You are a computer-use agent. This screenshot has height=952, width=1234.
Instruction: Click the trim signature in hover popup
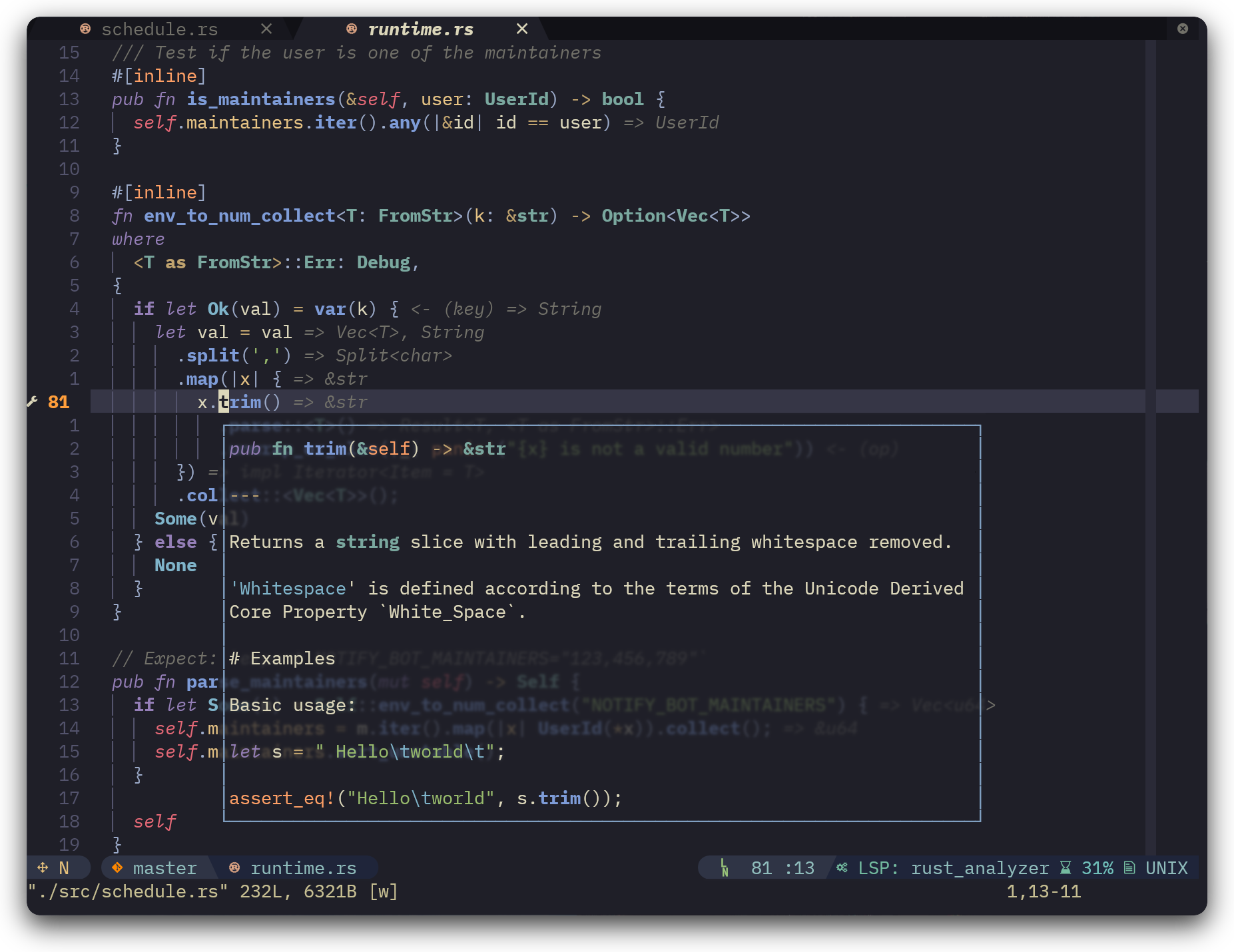[x=368, y=449]
